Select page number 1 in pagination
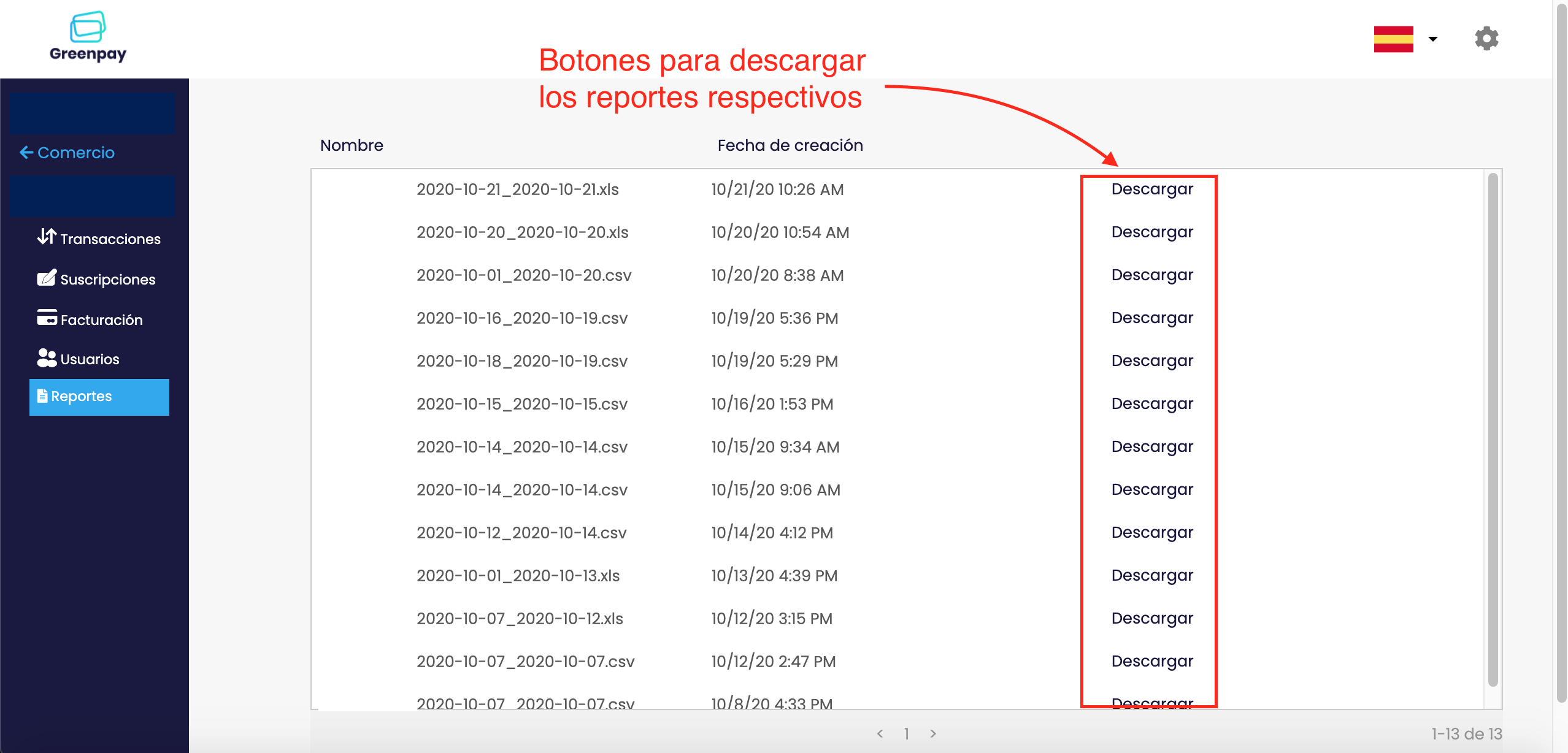1568x753 pixels. point(906,733)
